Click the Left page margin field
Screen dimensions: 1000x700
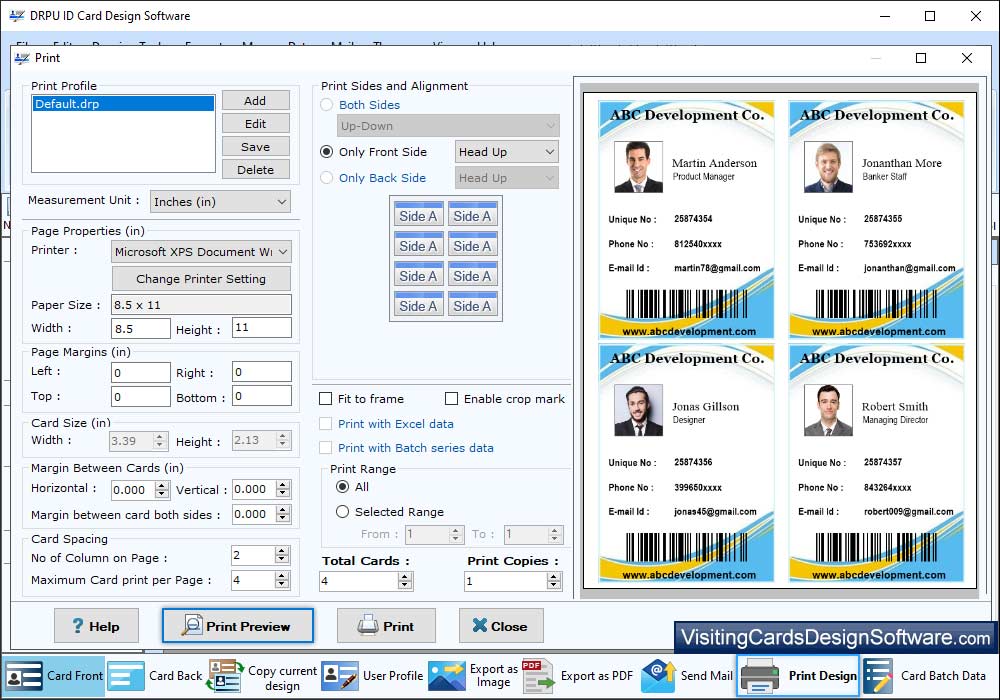point(140,372)
